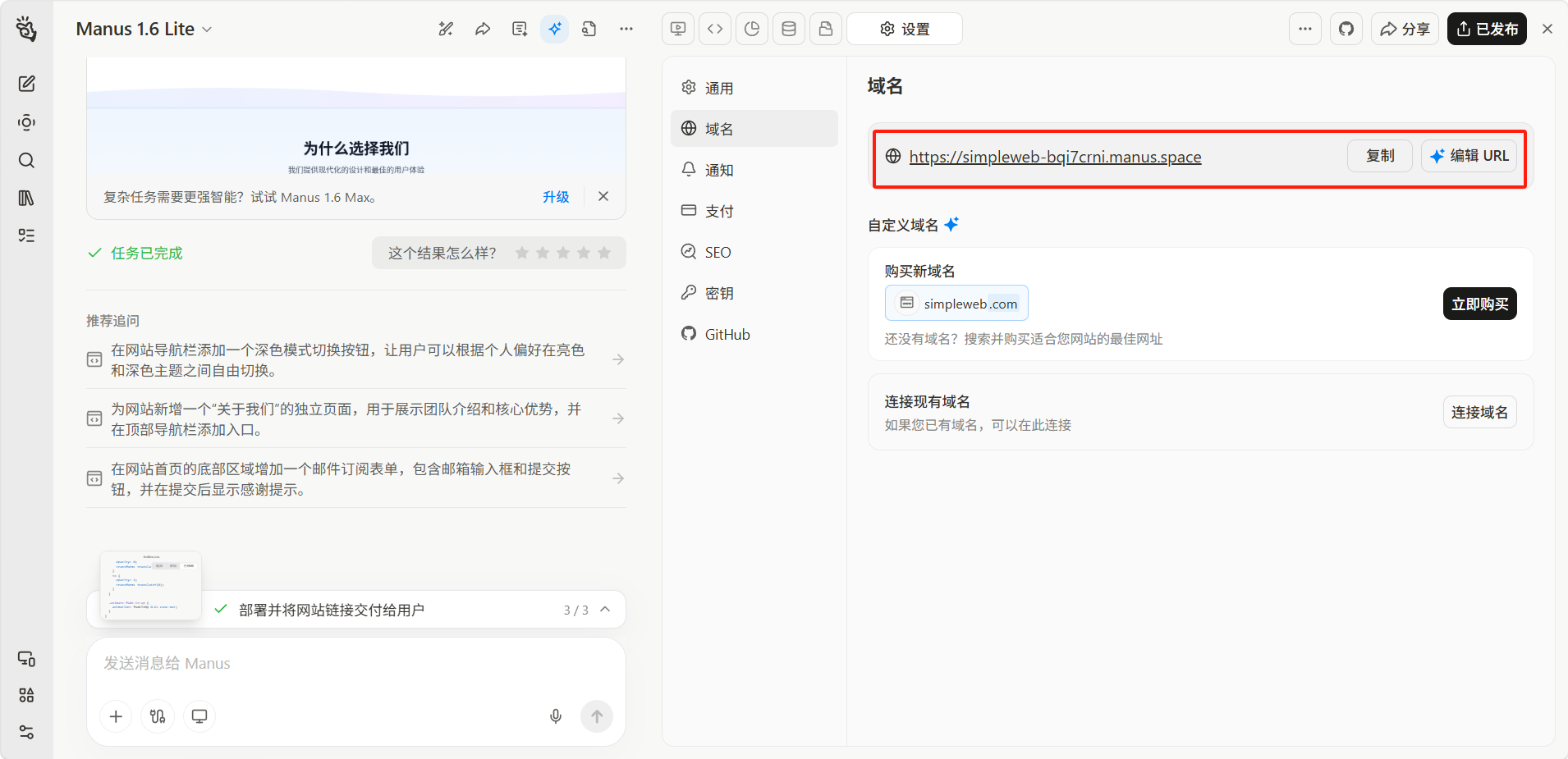Screen dimensions: 1568x759
Task: Select 通知 in settings menu
Action: pos(754,170)
